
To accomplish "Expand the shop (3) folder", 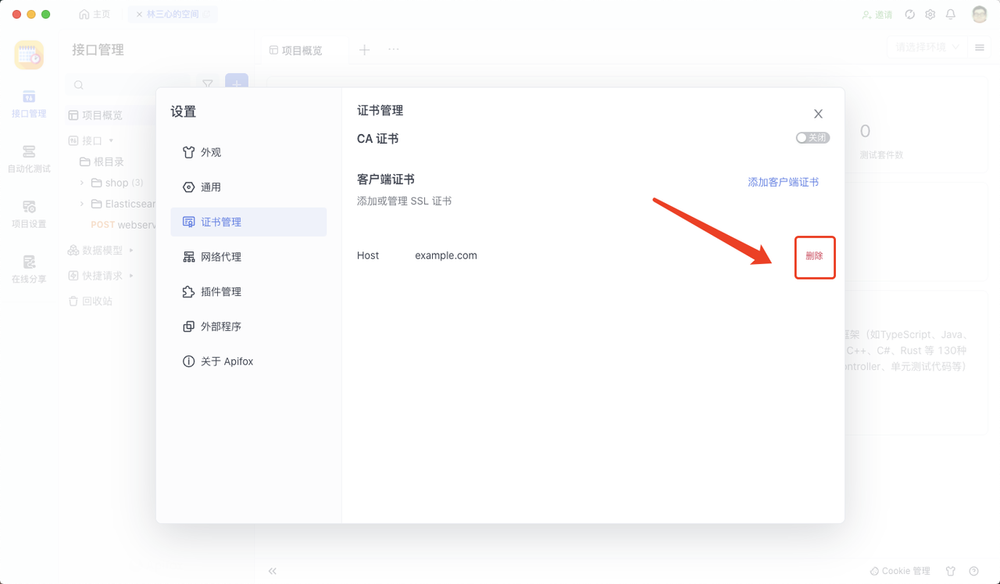I will pos(117,182).
